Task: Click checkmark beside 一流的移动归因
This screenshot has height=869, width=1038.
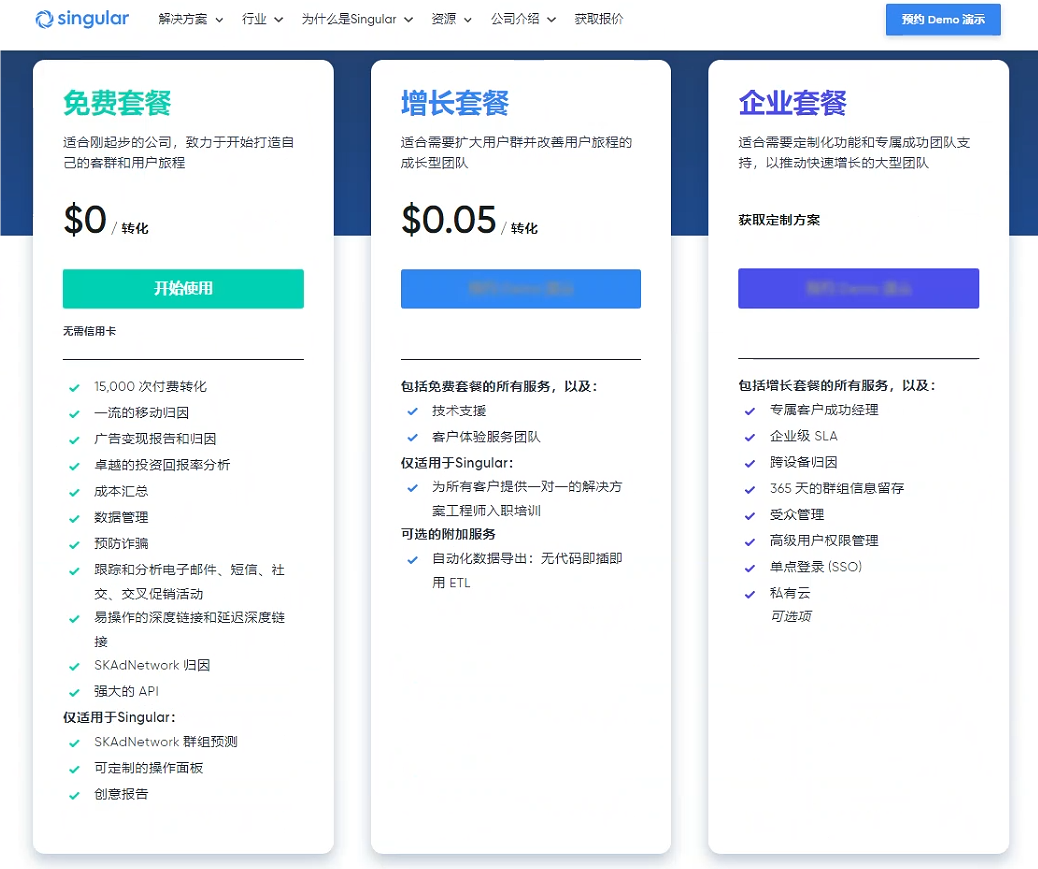Action: click(x=74, y=414)
